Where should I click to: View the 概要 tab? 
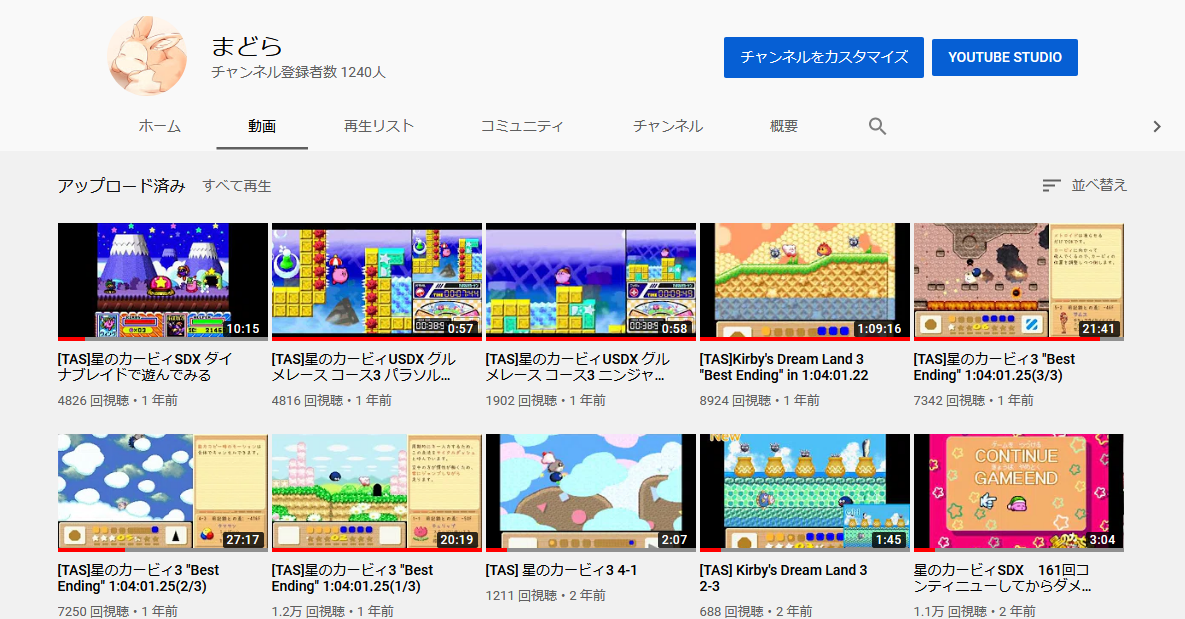coord(784,126)
